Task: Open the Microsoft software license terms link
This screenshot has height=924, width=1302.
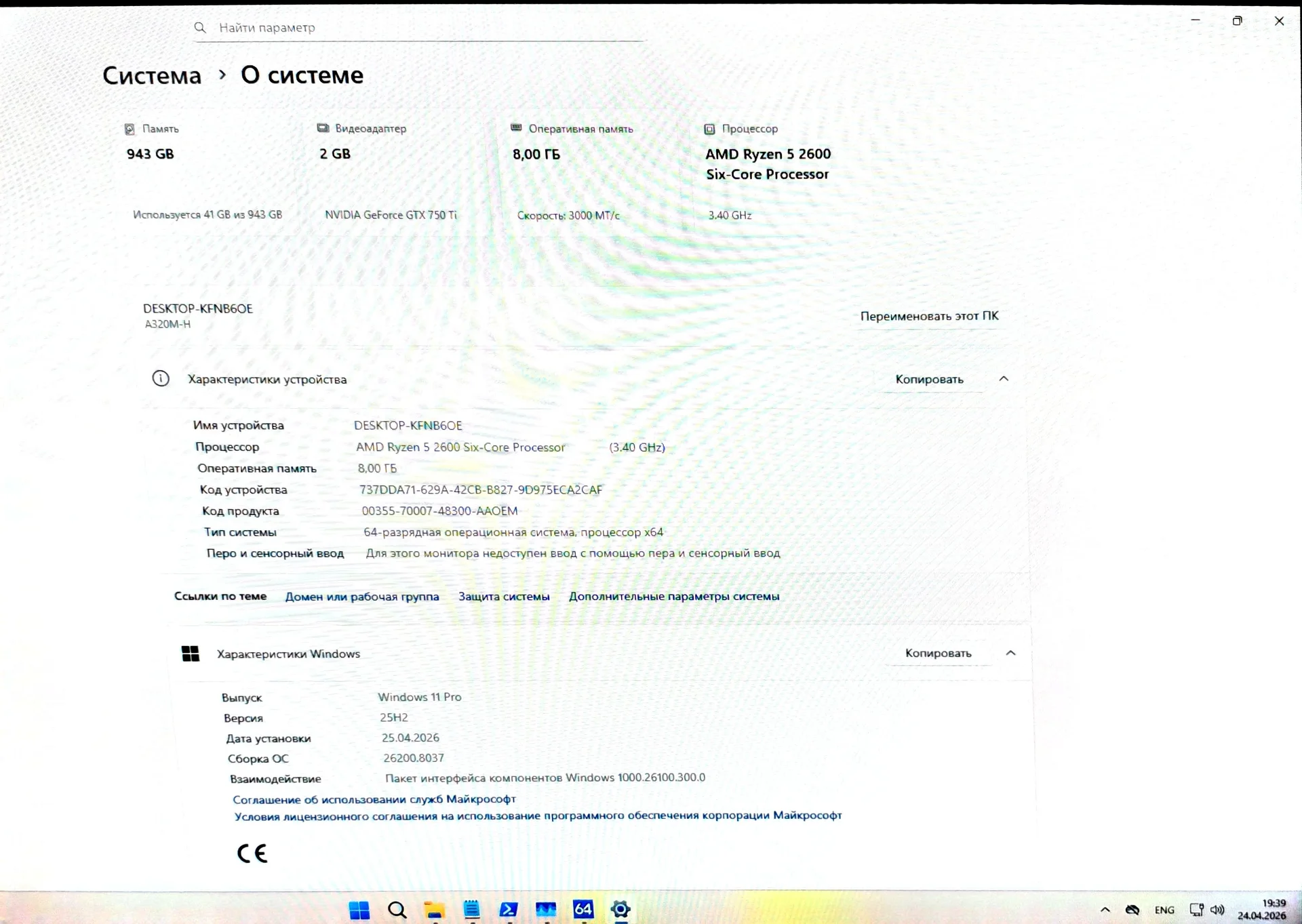Action: click(538, 816)
